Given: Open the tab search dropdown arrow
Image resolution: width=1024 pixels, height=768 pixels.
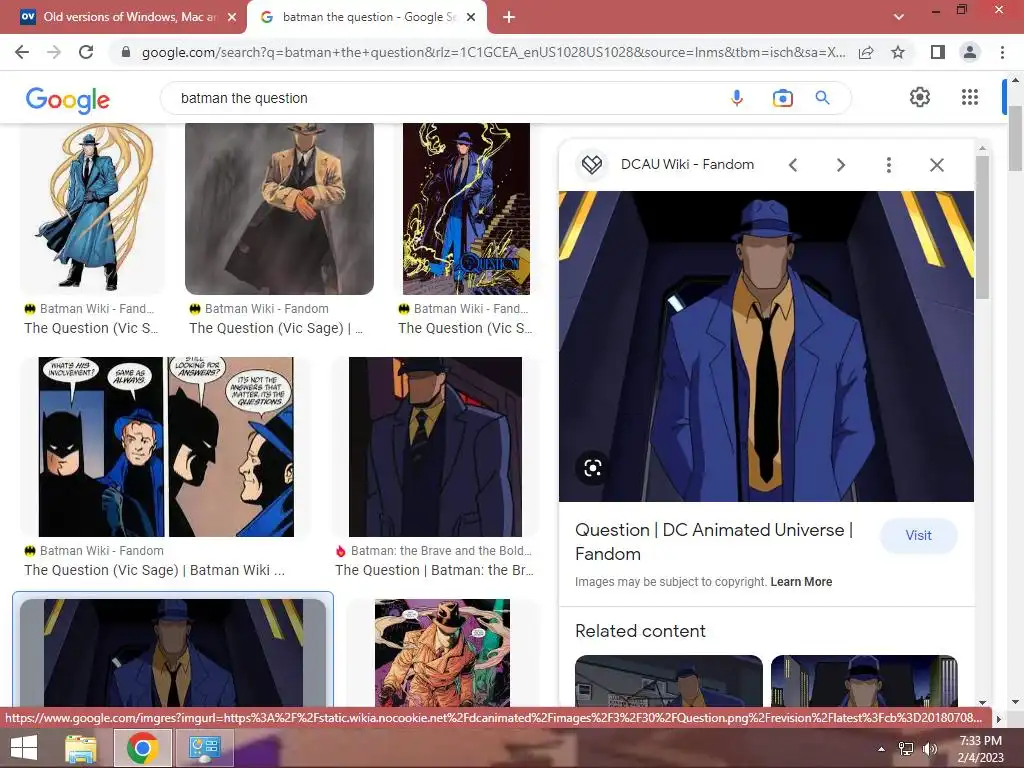Looking at the screenshot, I should [x=899, y=17].
